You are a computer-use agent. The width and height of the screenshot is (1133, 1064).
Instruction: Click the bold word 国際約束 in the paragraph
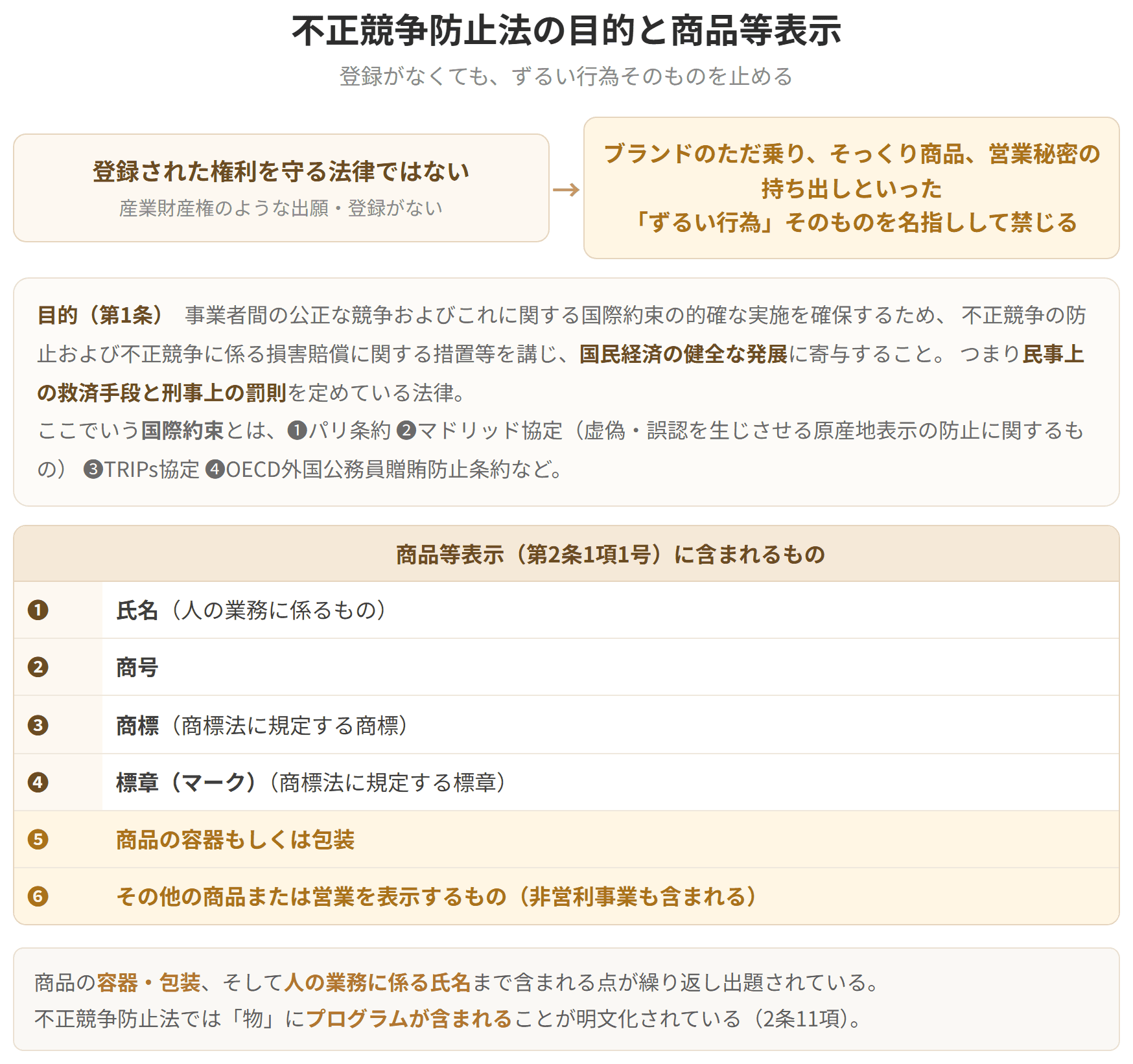[183, 430]
